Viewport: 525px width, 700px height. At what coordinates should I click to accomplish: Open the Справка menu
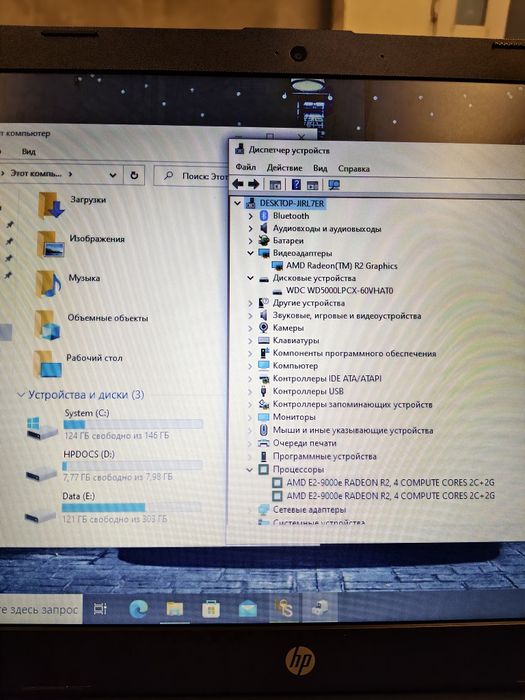[x=354, y=169]
